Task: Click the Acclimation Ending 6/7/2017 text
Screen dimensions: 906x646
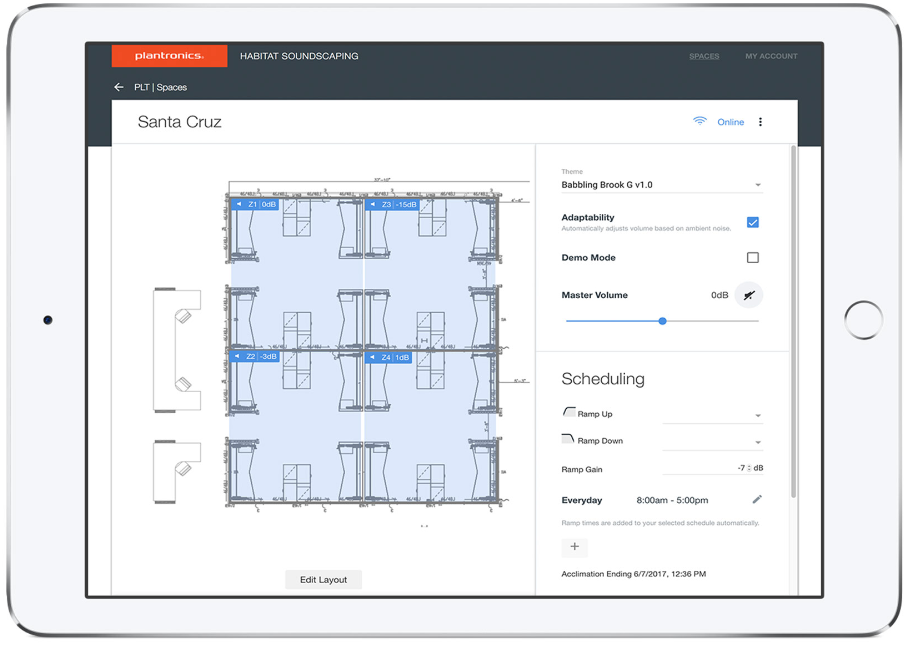Action: click(633, 574)
